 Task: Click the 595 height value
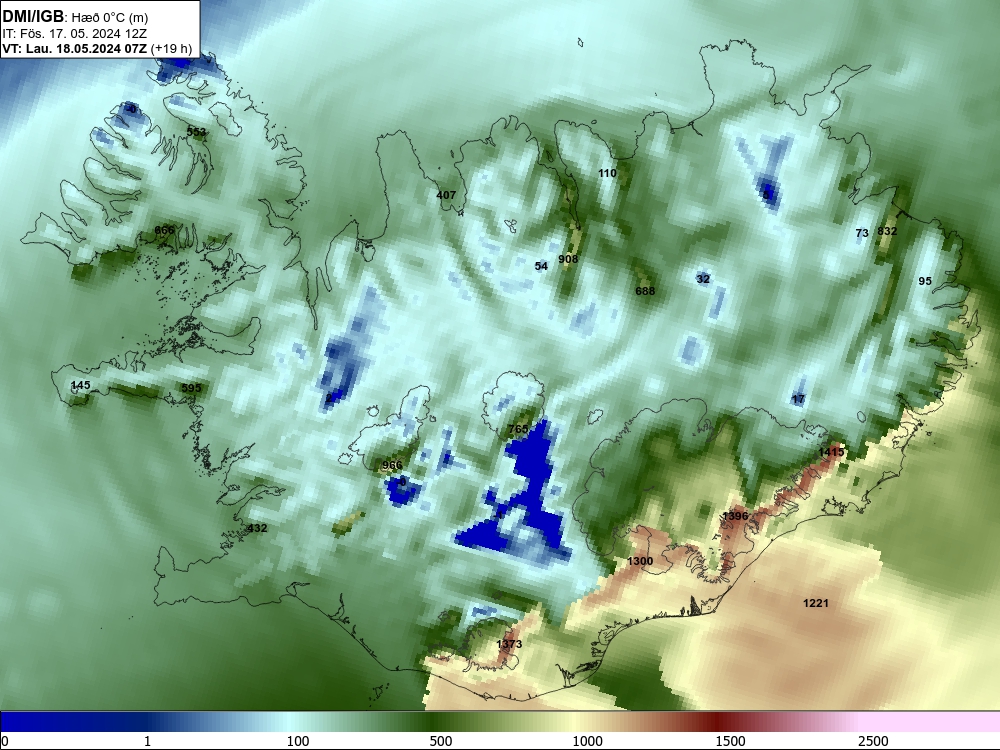pyautogui.click(x=191, y=388)
